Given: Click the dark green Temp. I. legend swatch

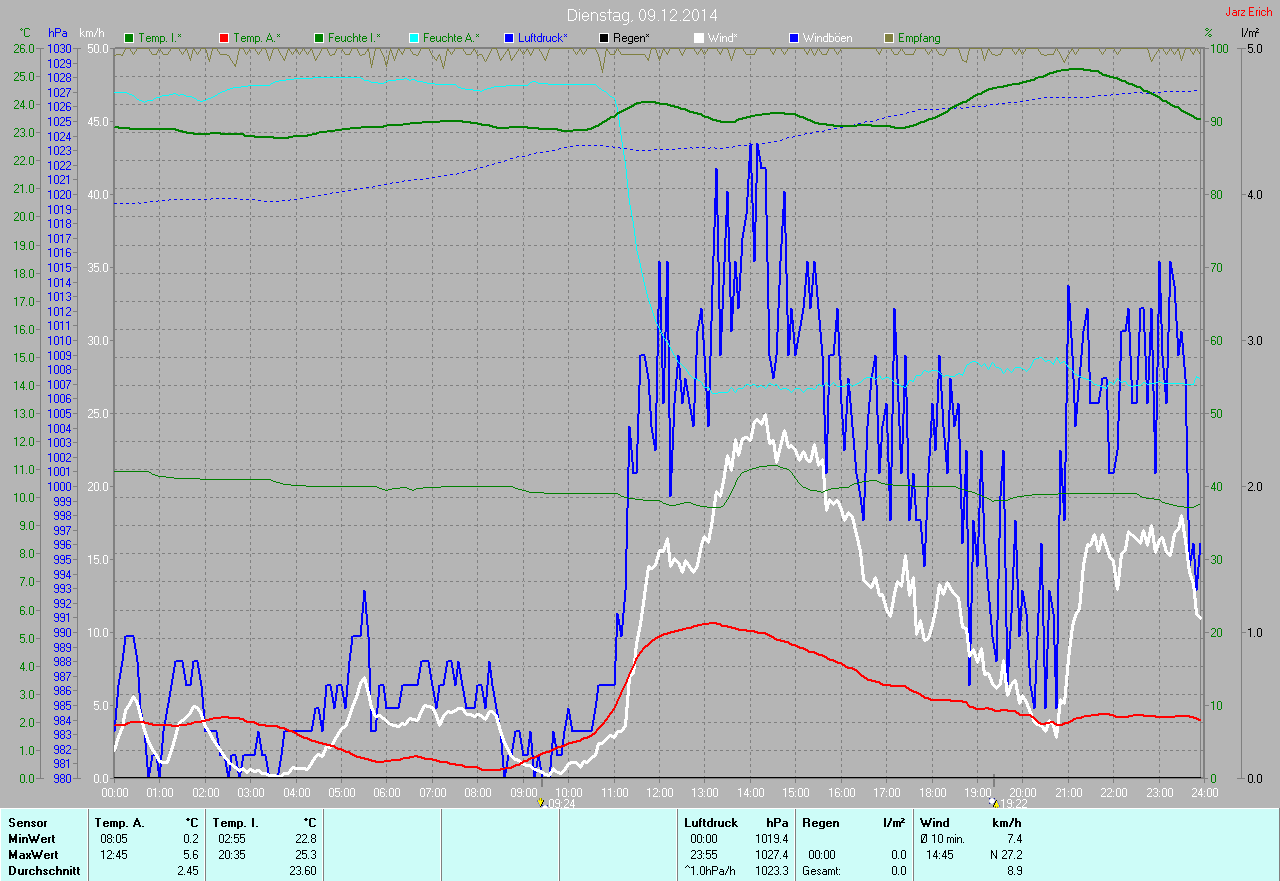Looking at the screenshot, I should point(129,38).
